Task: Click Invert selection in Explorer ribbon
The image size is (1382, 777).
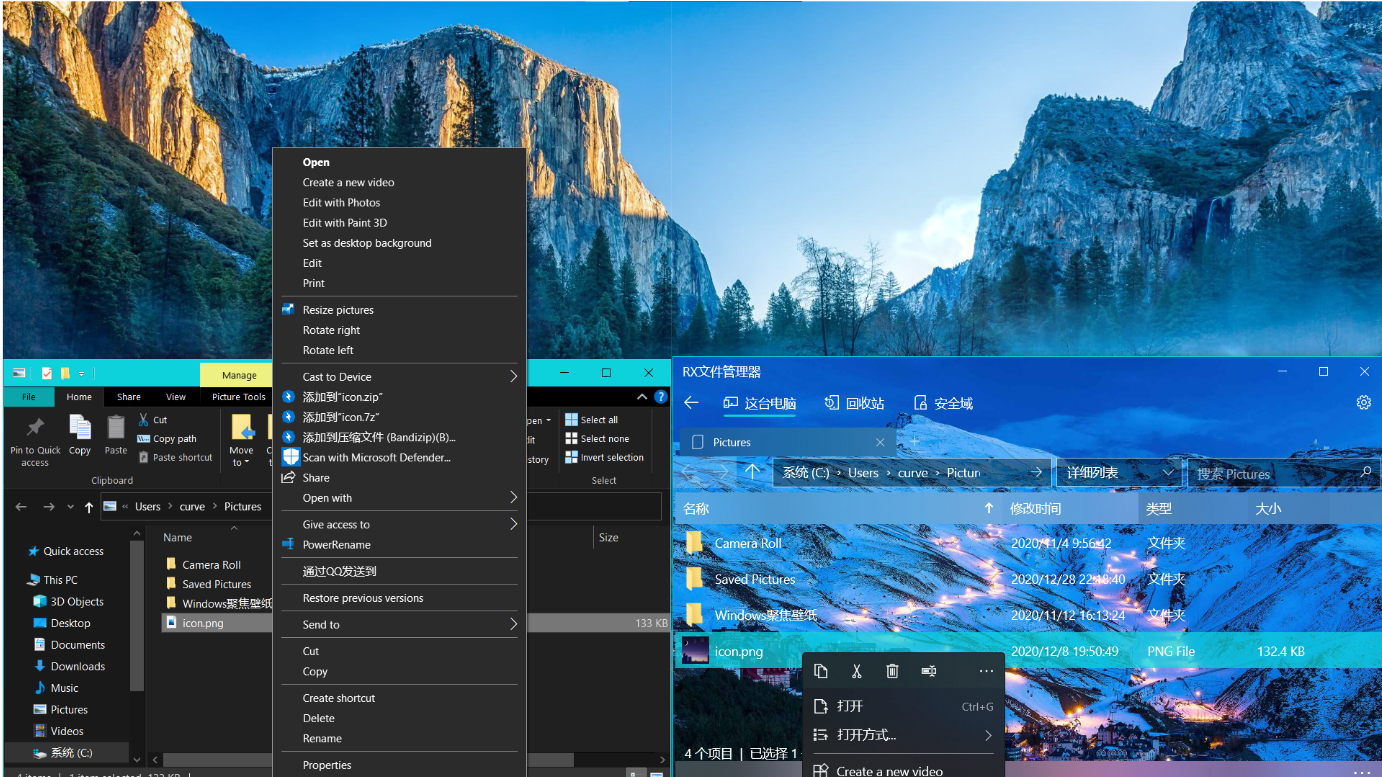Action: (x=604, y=458)
